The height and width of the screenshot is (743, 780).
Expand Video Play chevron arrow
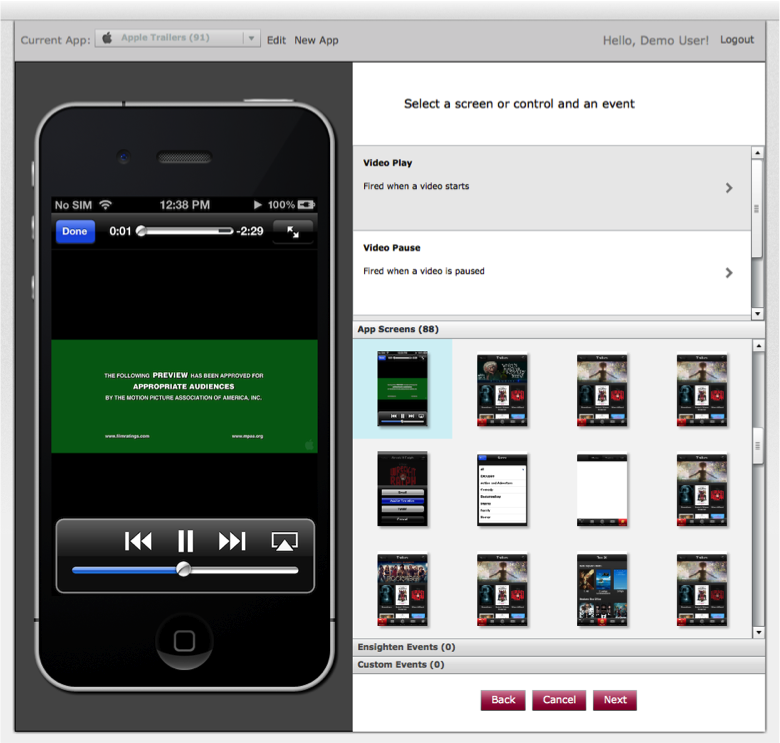coord(729,188)
